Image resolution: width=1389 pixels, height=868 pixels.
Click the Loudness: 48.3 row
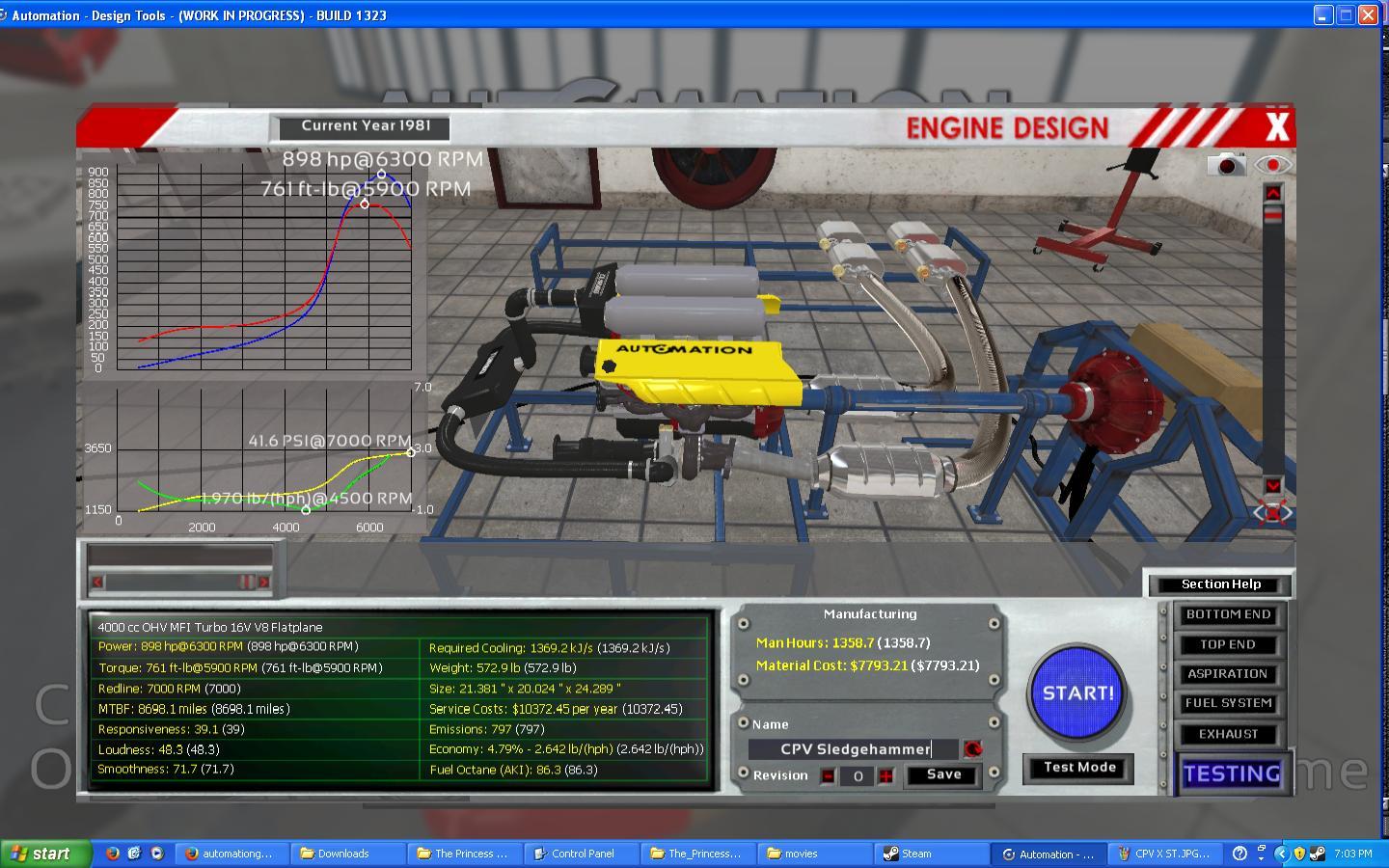click(x=256, y=749)
